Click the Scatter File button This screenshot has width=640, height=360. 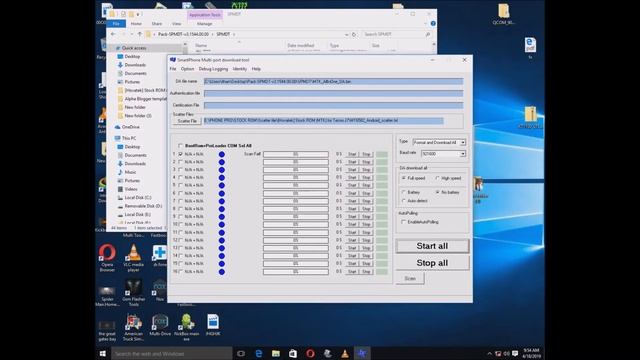tap(187, 121)
